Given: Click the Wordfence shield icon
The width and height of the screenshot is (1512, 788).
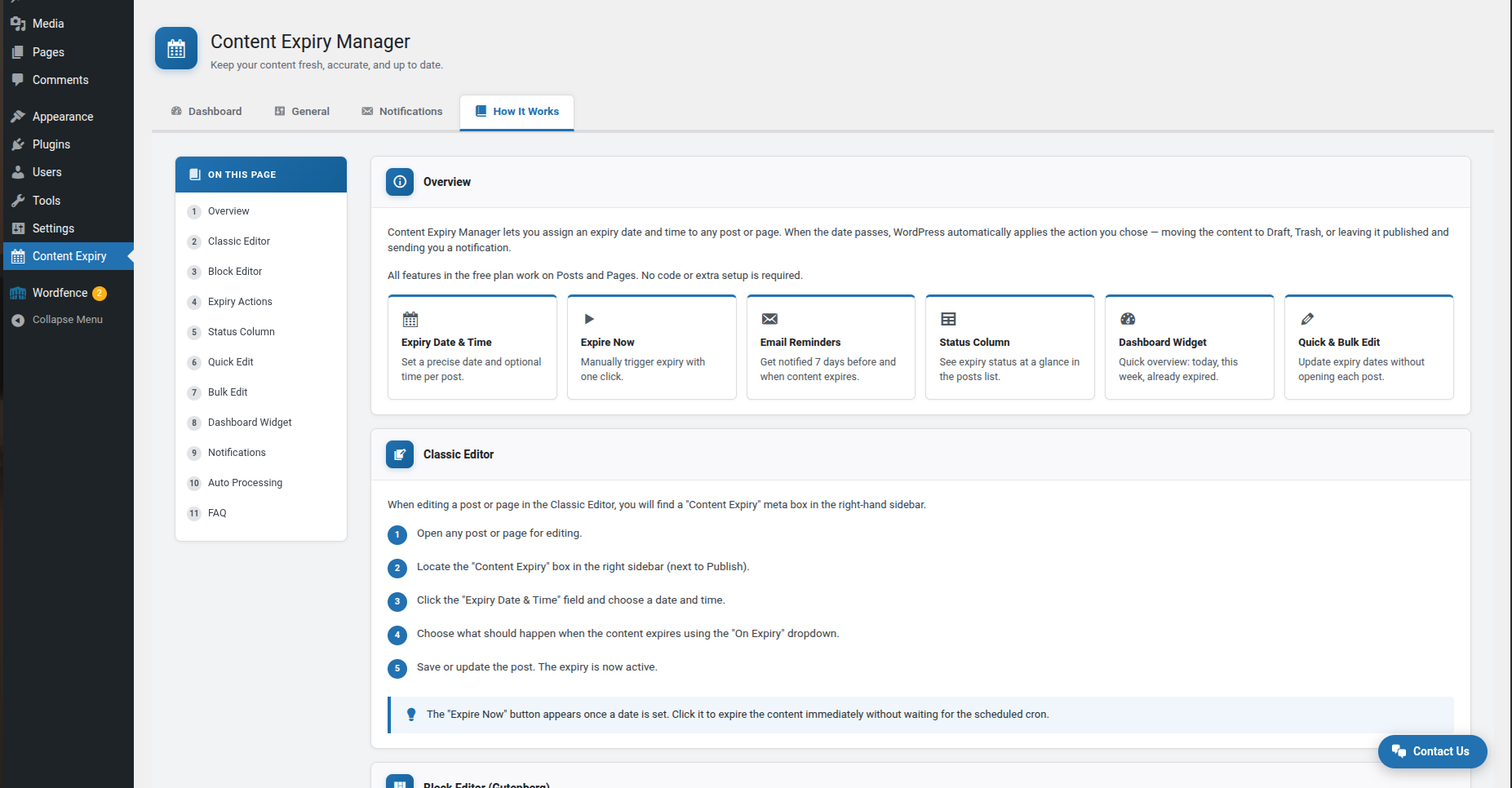Looking at the screenshot, I should pos(18,293).
